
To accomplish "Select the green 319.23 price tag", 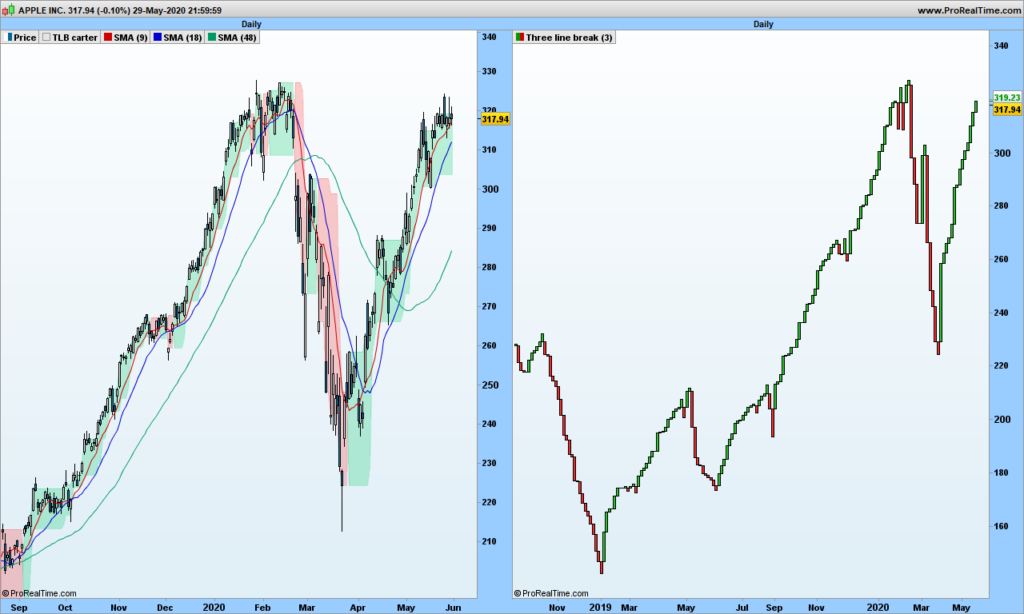I will coord(1007,97).
